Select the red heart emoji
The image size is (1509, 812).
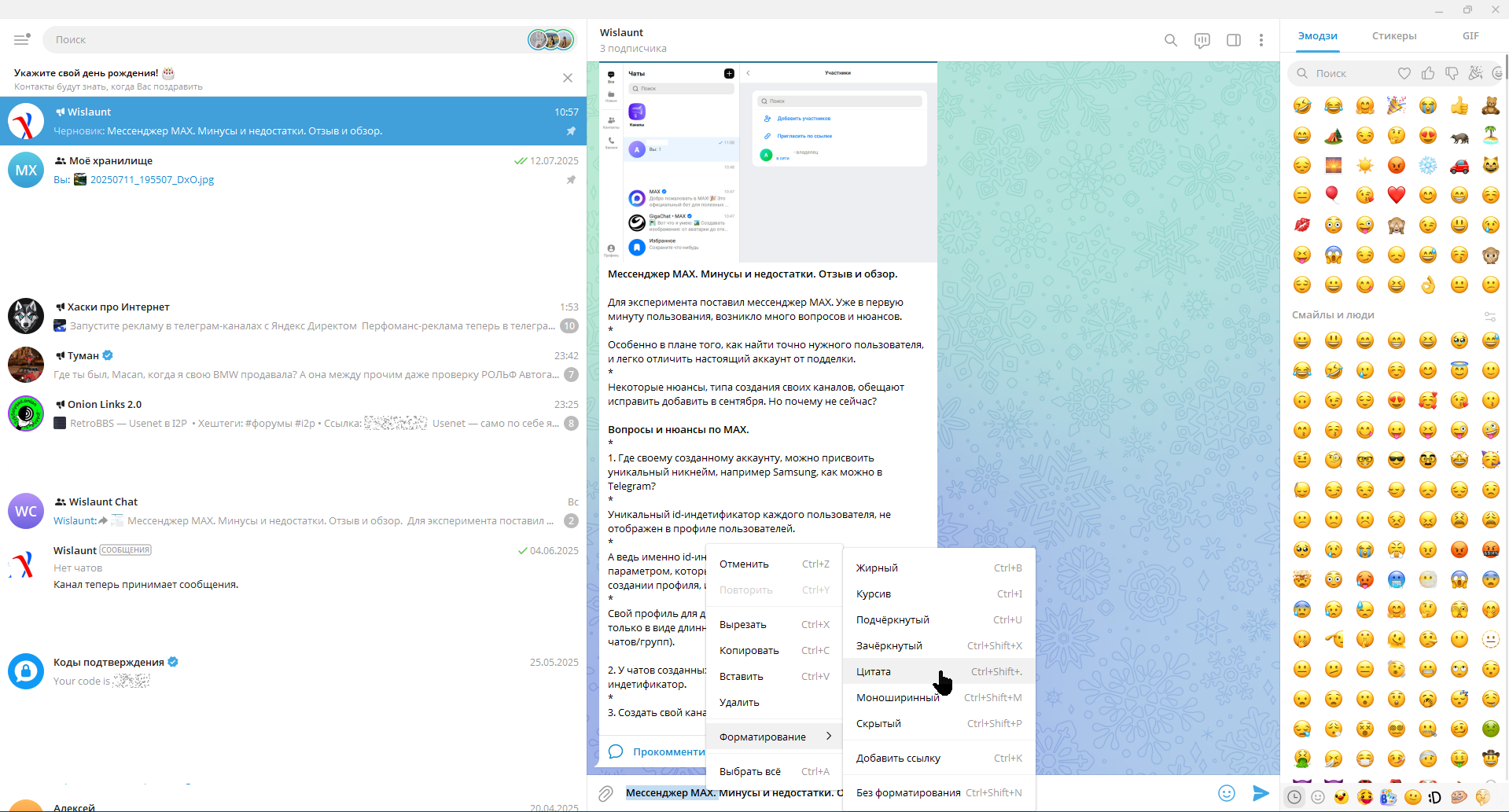coord(1396,195)
